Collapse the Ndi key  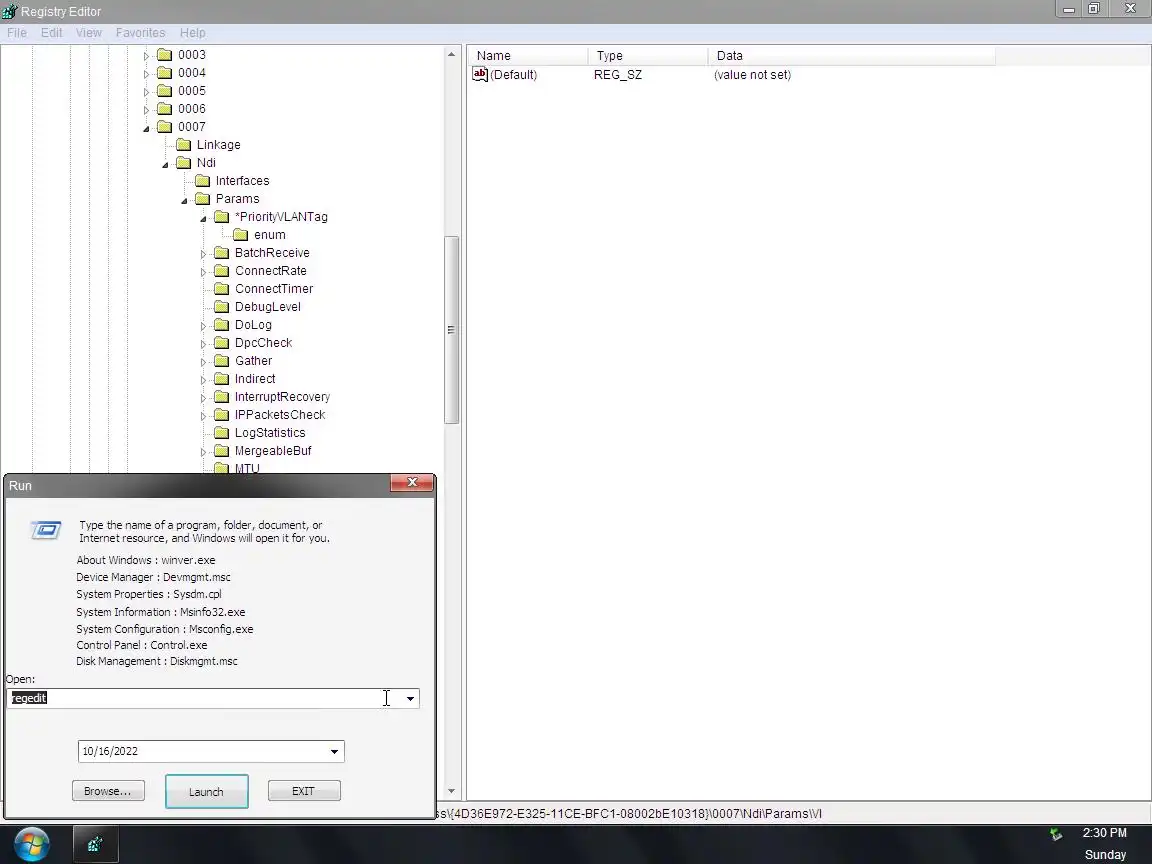165,165
